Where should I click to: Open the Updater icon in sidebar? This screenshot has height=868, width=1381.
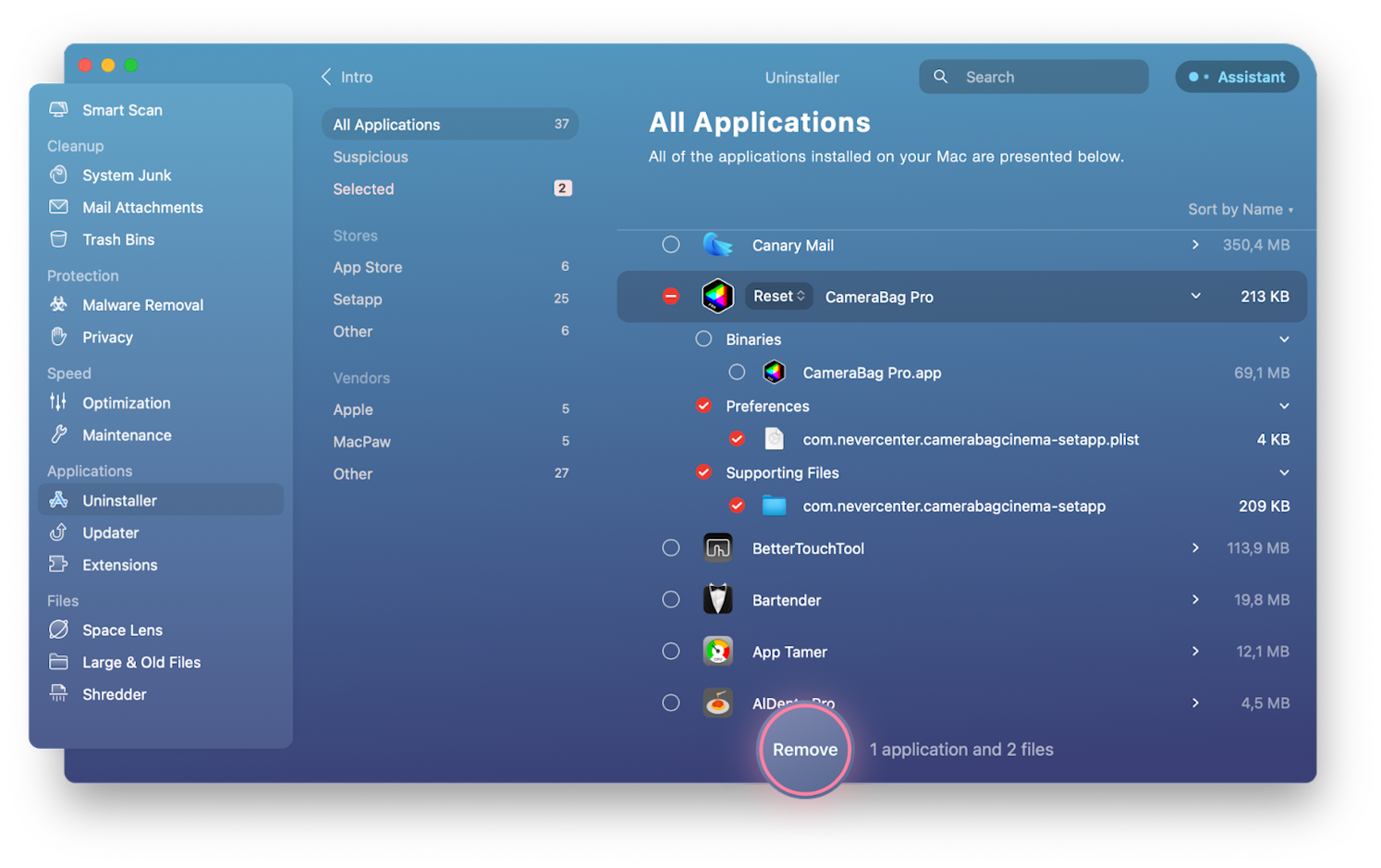point(58,532)
